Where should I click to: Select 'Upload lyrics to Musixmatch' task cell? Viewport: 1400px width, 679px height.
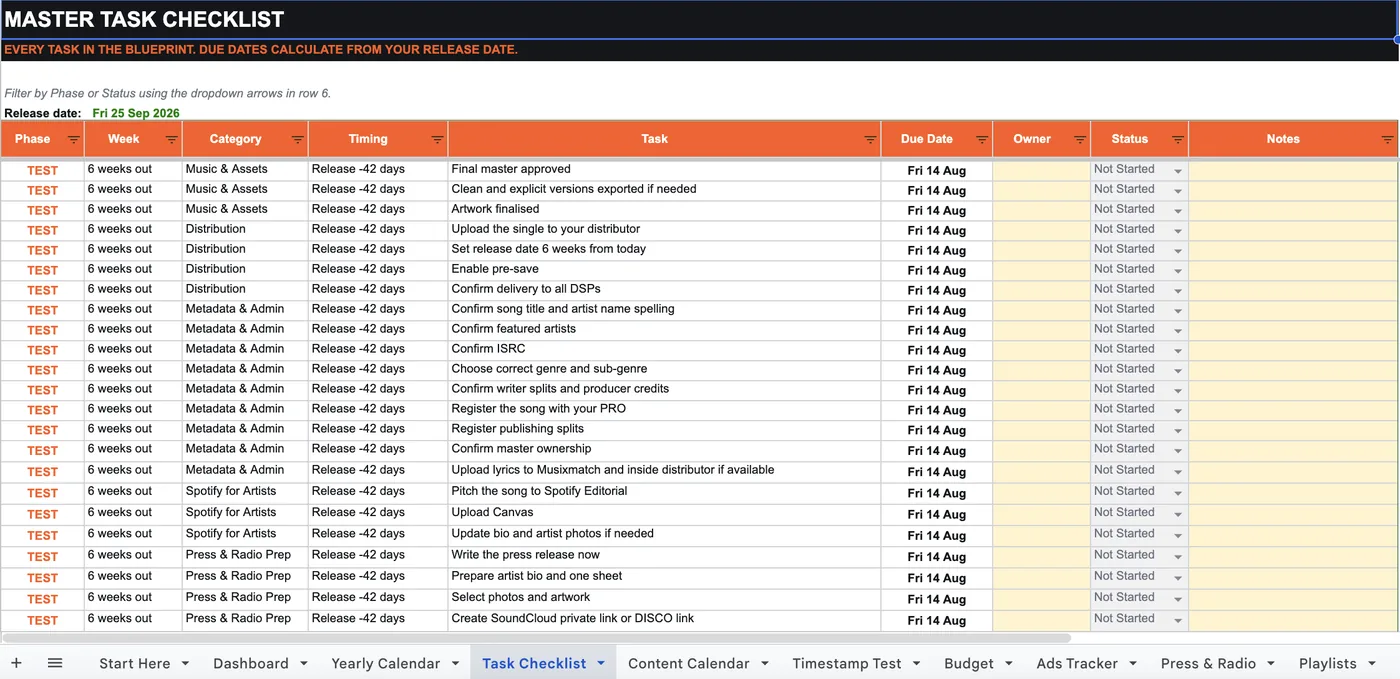coord(664,471)
